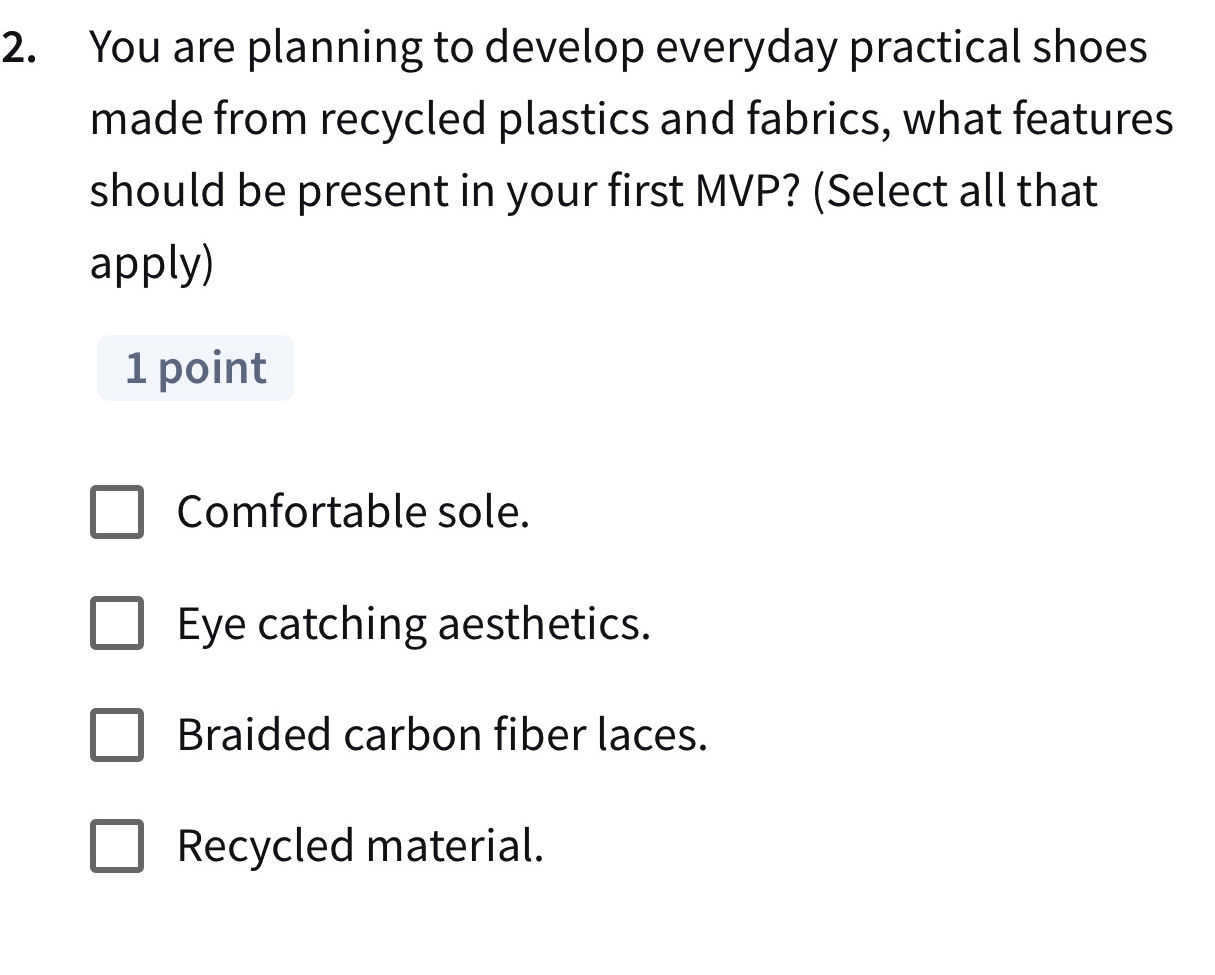1215x975 pixels.
Task: Click the "1 point" badge
Action: pos(196,368)
